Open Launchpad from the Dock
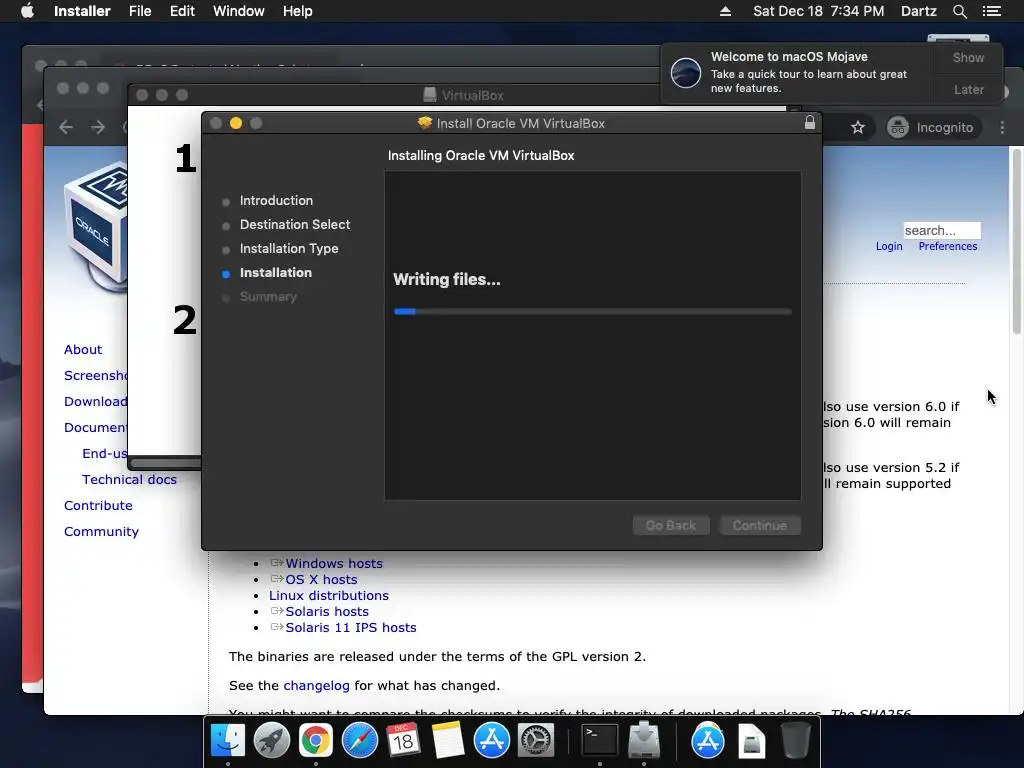 coord(272,741)
